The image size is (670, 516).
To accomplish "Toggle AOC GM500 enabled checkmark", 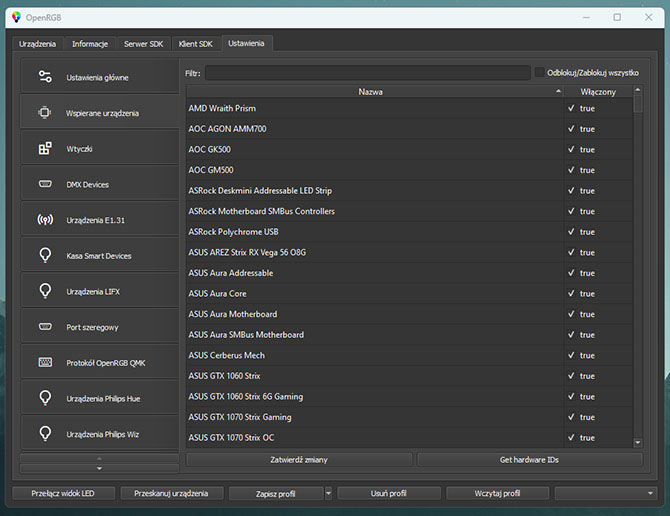I will [571, 170].
